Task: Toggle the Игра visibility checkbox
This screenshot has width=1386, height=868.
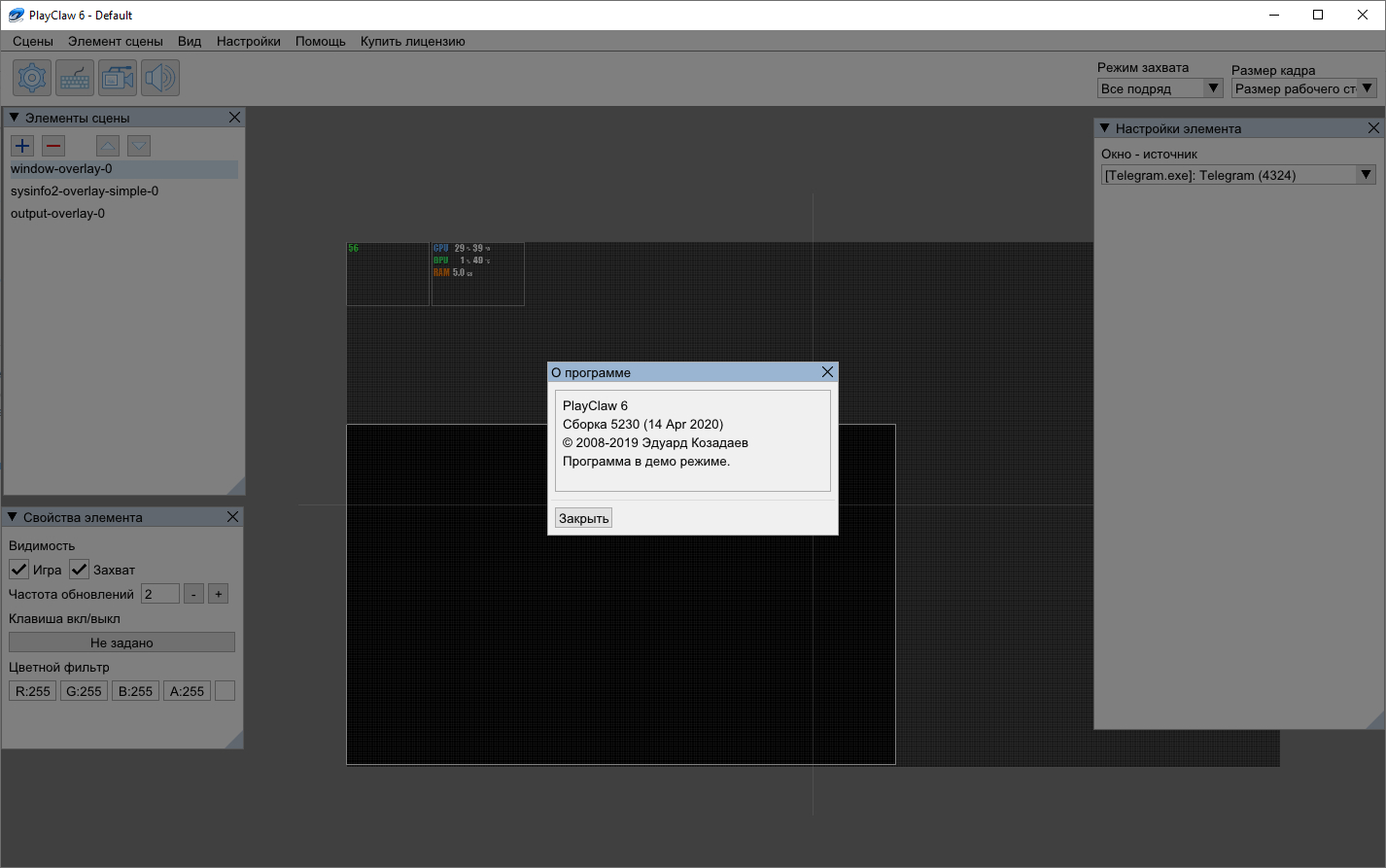Action: (x=18, y=570)
